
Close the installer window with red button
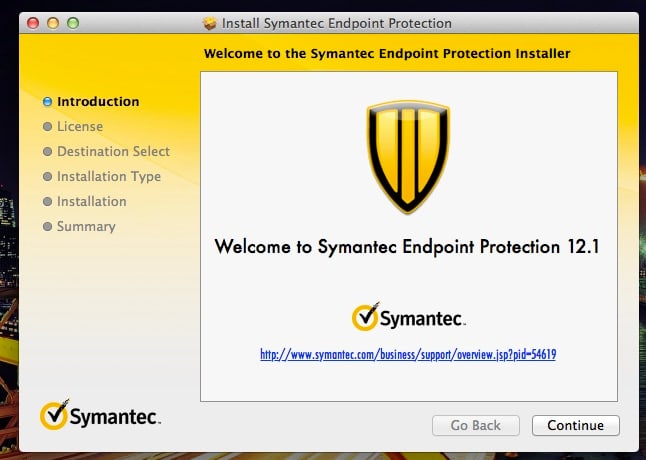pyautogui.click(x=33, y=23)
